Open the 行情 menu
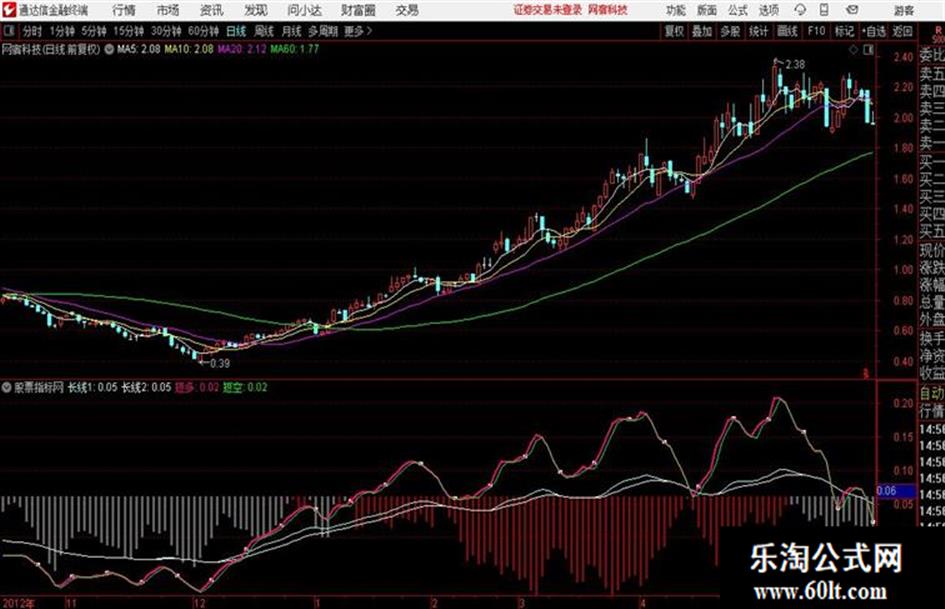Viewport: 945px width, 609px height. click(x=124, y=10)
